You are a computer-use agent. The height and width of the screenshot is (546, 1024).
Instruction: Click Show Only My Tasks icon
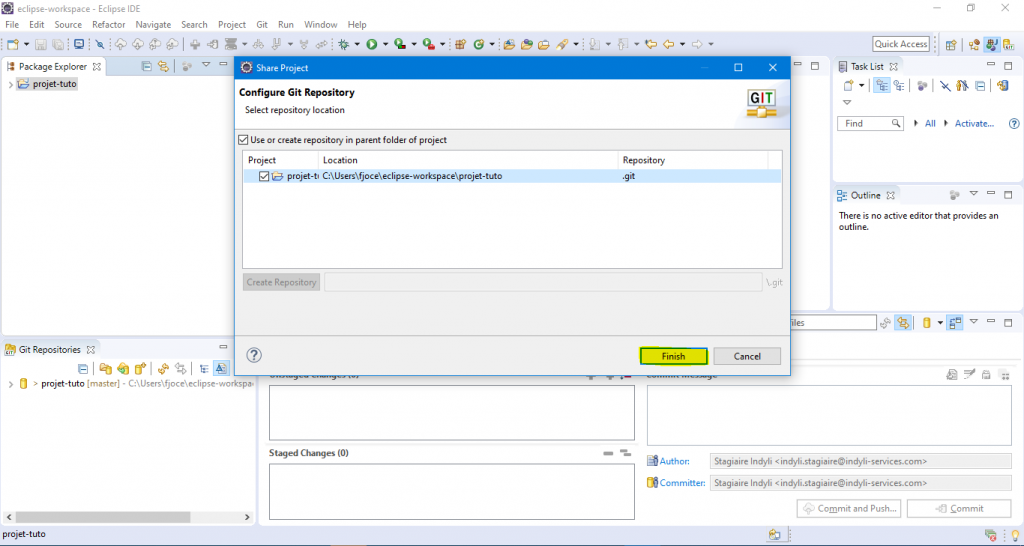pyautogui.click(x=962, y=86)
